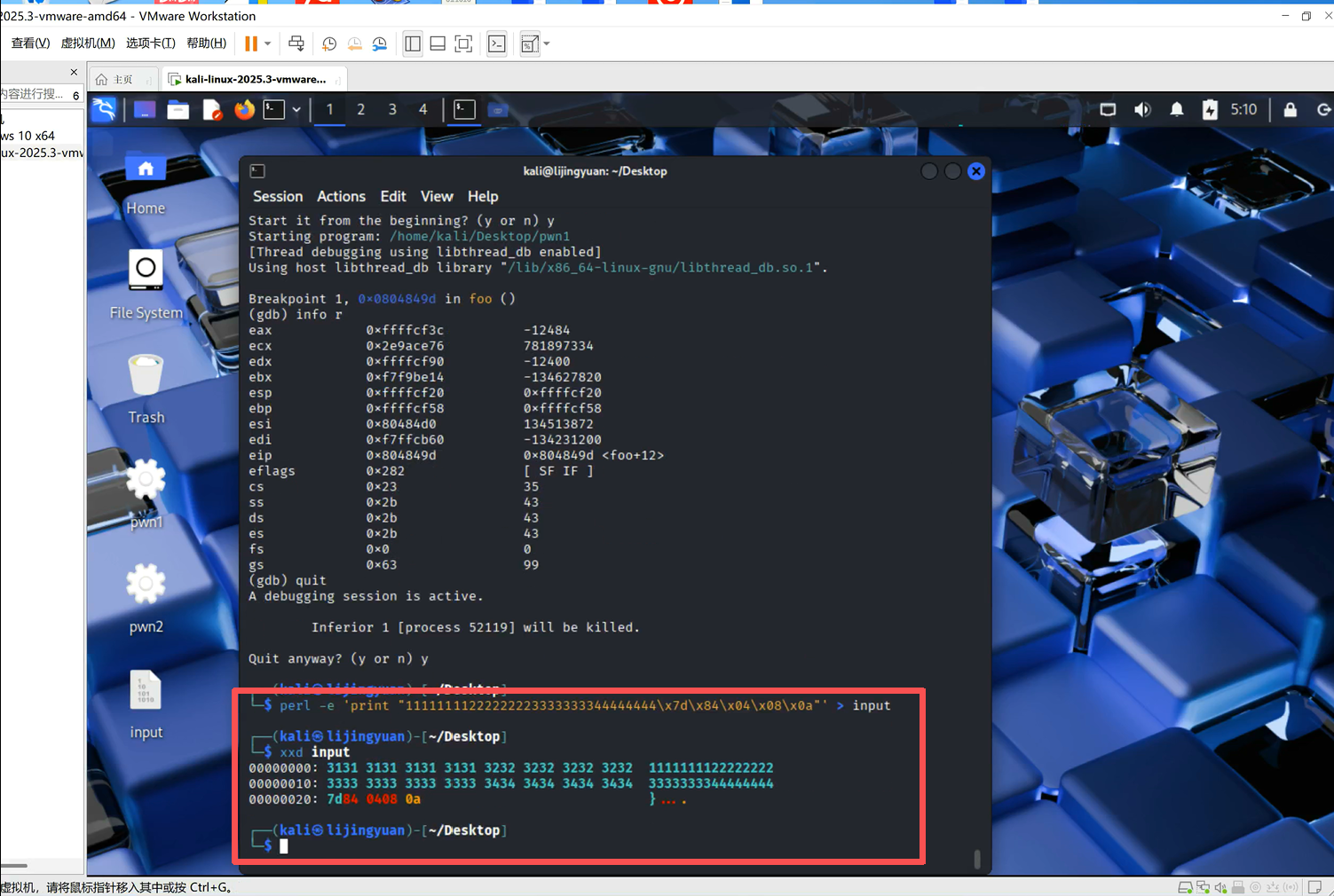Take a snapshot of the virtual machine
The image size is (1334, 896).
point(329,43)
